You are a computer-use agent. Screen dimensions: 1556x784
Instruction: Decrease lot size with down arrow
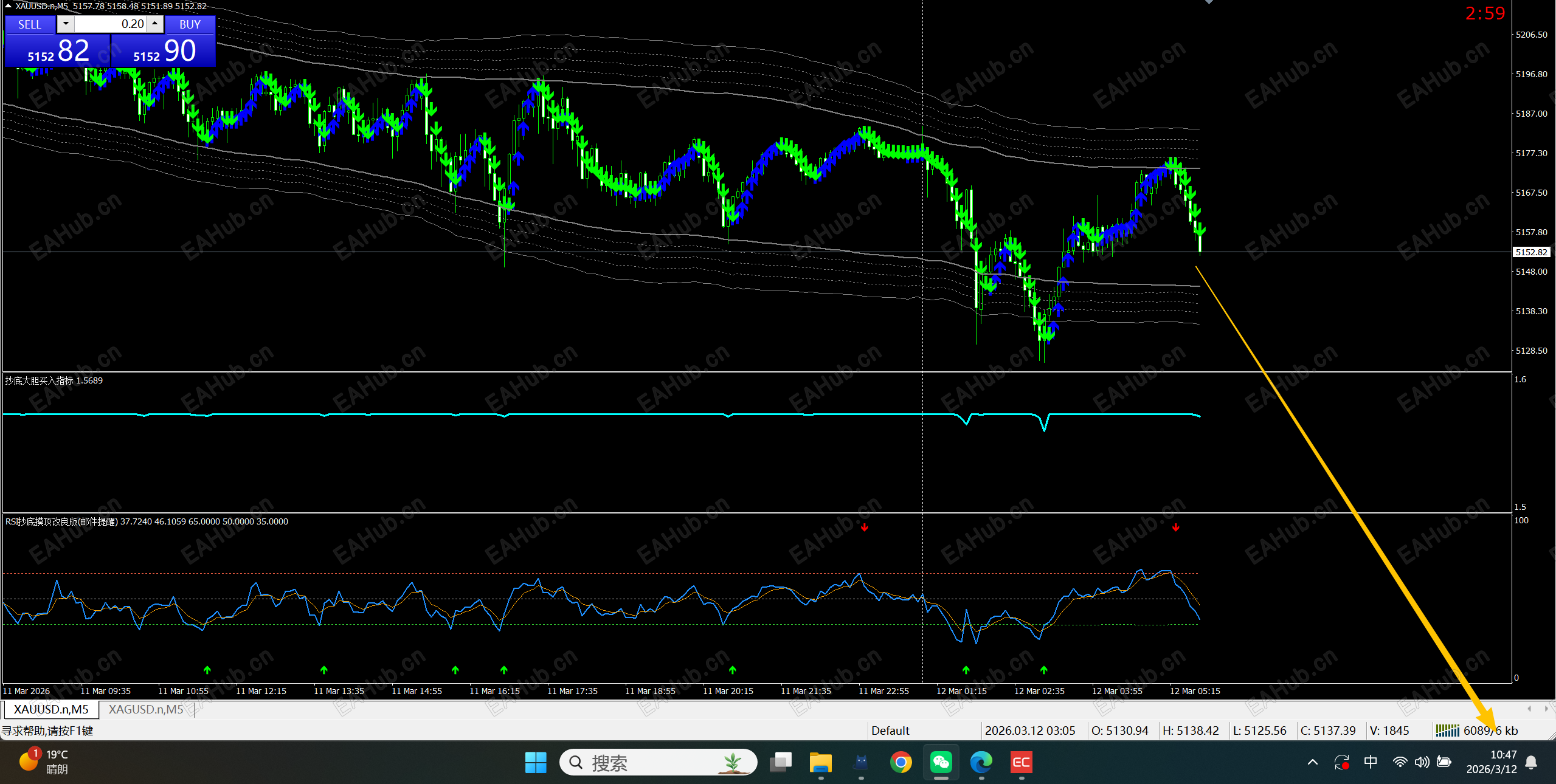tap(66, 24)
